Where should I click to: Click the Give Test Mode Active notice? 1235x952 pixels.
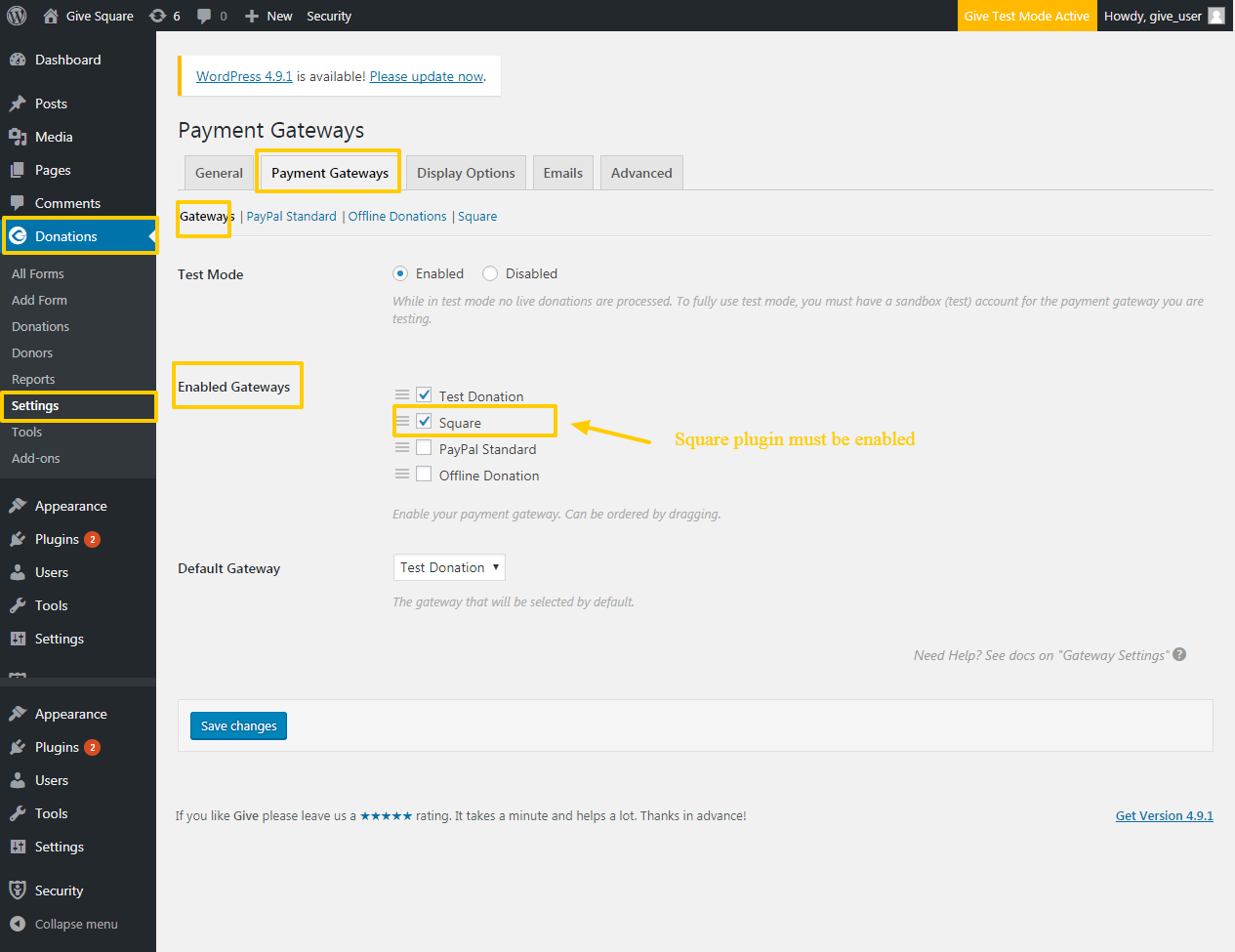coord(1027,16)
